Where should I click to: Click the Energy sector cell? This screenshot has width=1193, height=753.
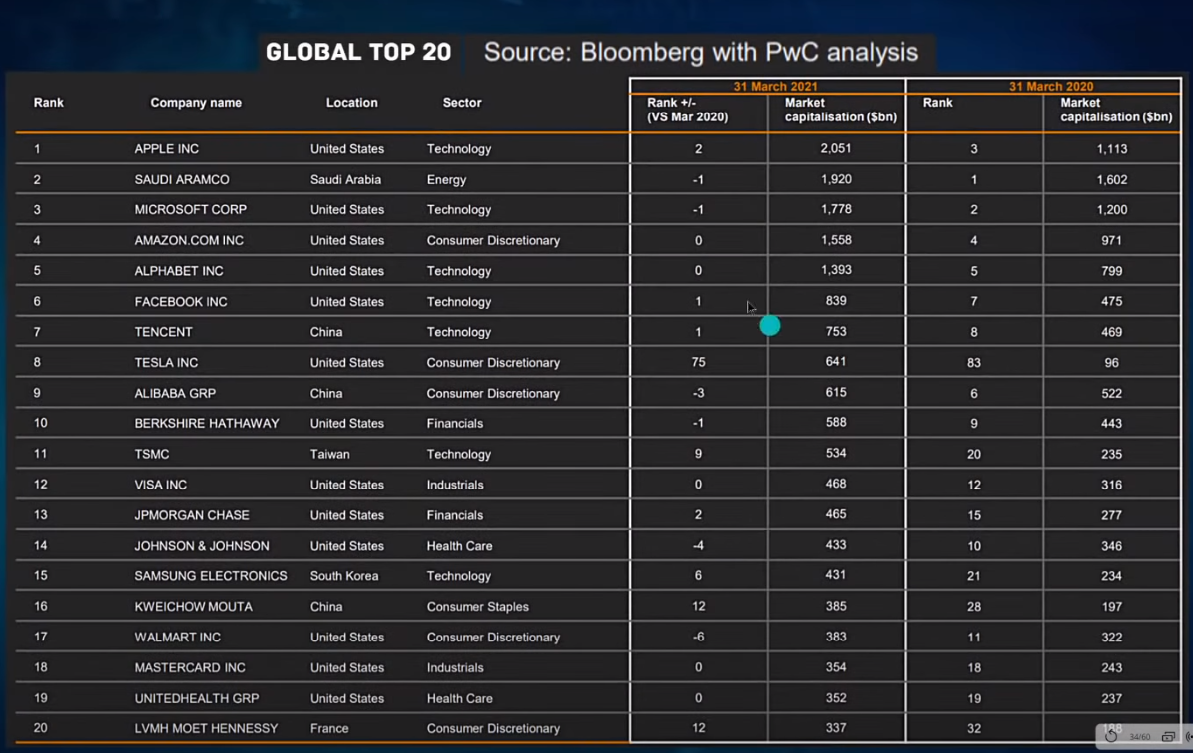tap(447, 180)
